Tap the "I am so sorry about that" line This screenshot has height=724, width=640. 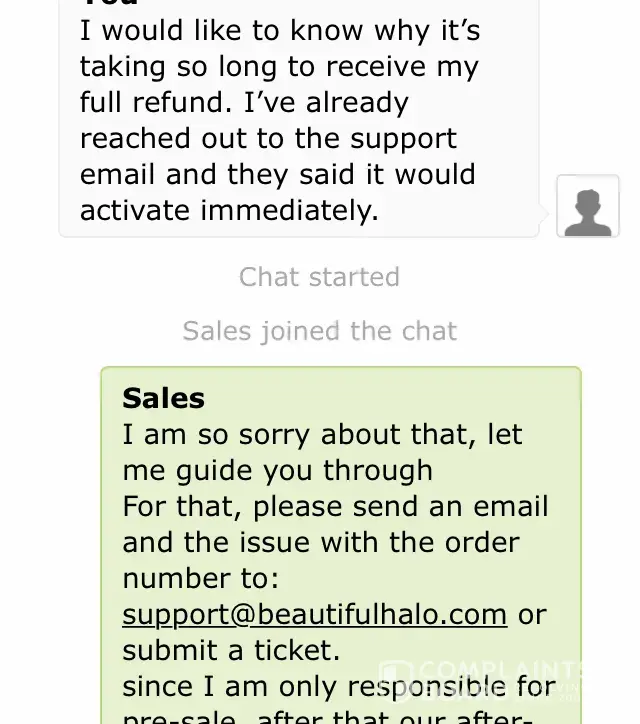pyautogui.click(x=322, y=434)
